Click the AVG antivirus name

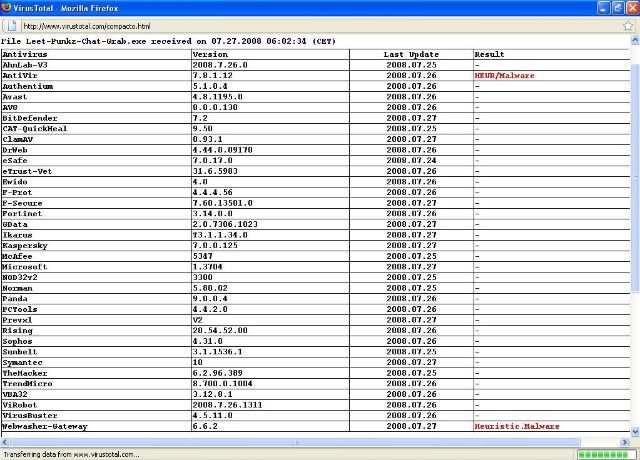(x=10, y=107)
